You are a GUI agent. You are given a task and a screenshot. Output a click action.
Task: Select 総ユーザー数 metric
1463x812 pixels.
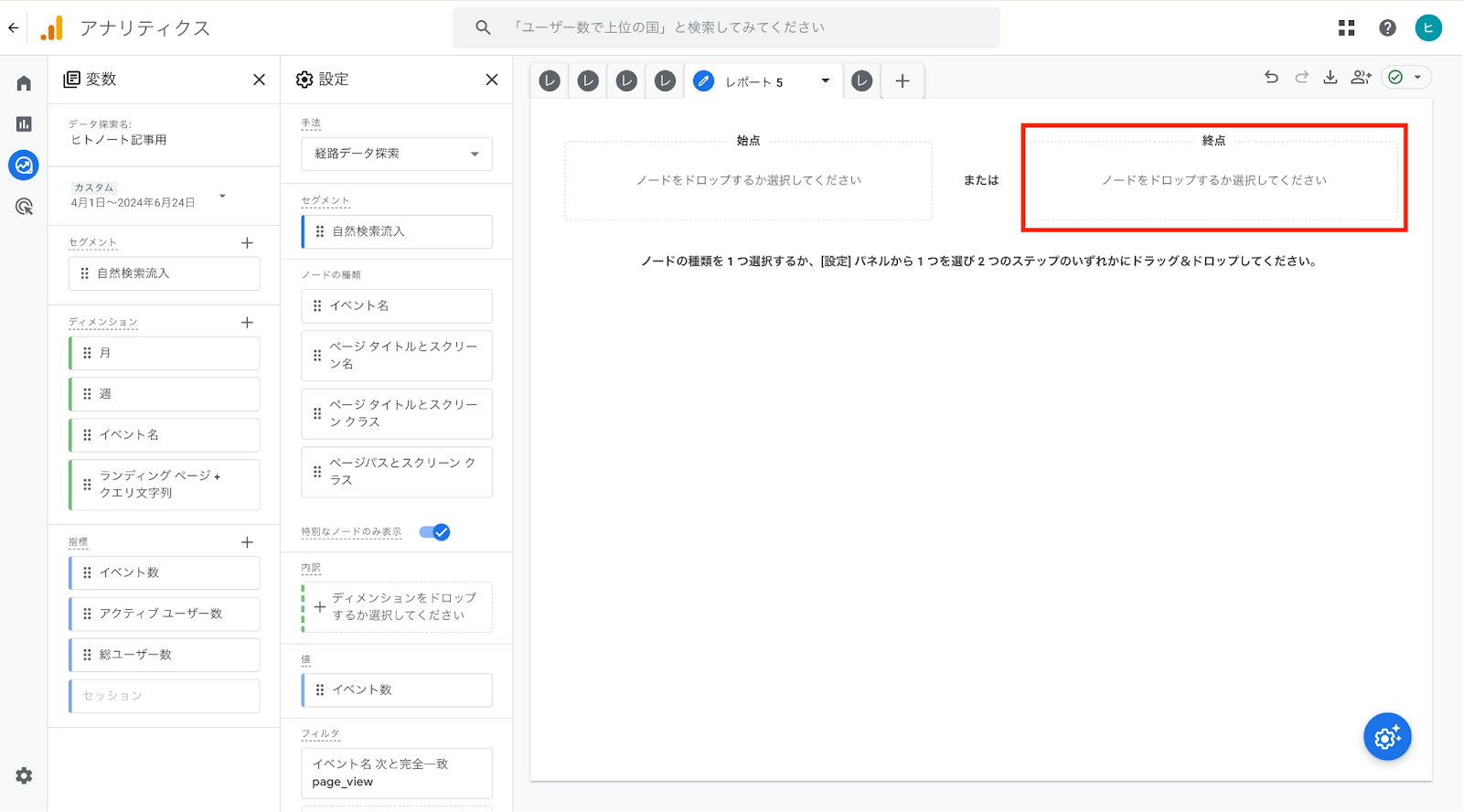coord(165,655)
